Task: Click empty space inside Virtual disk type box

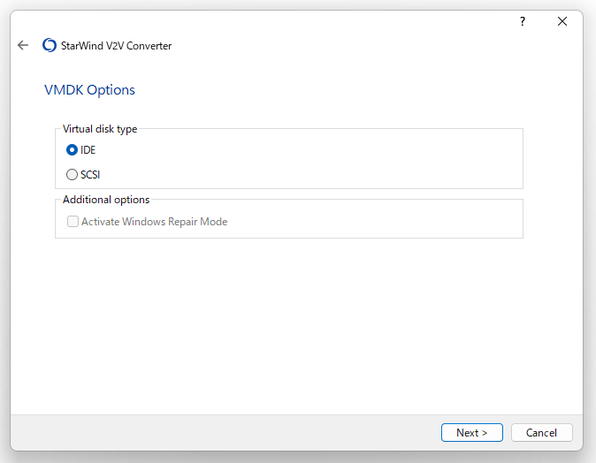Action: (304, 162)
